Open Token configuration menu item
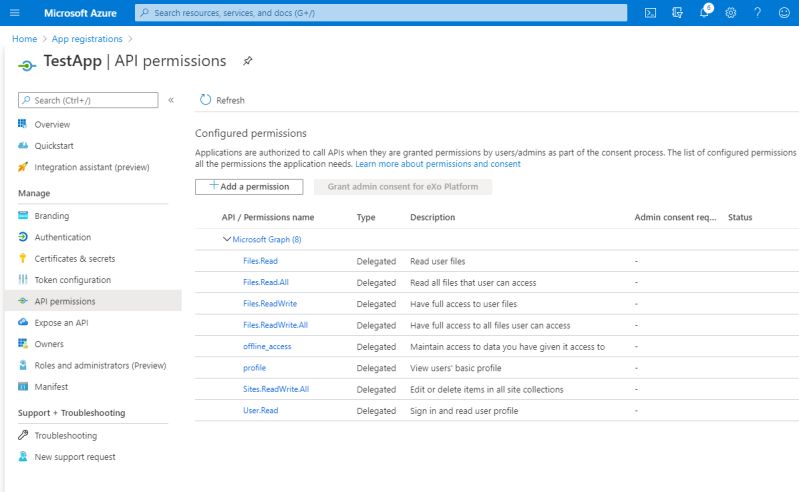The width and height of the screenshot is (799, 492). click(x=72, y=280)
